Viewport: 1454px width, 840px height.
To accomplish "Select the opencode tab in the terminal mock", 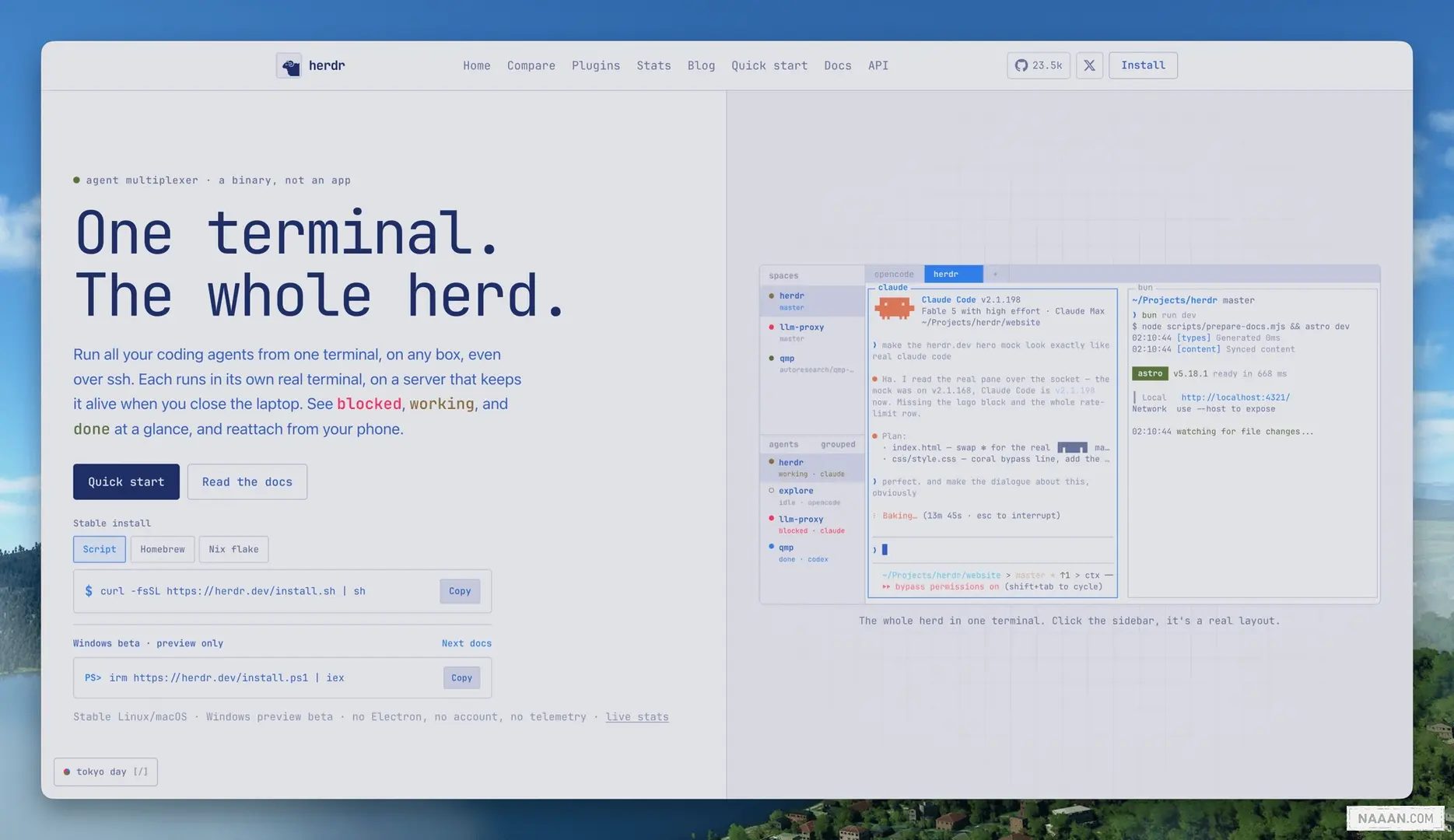I will [894, 274].
